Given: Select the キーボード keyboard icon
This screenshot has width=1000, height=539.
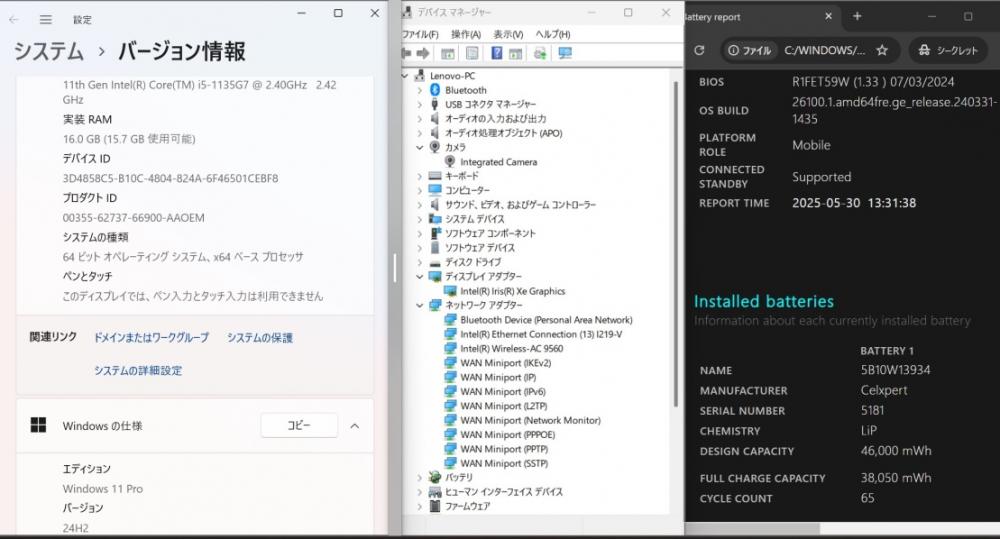Looking at the screenshot, I should pos(435,176).
